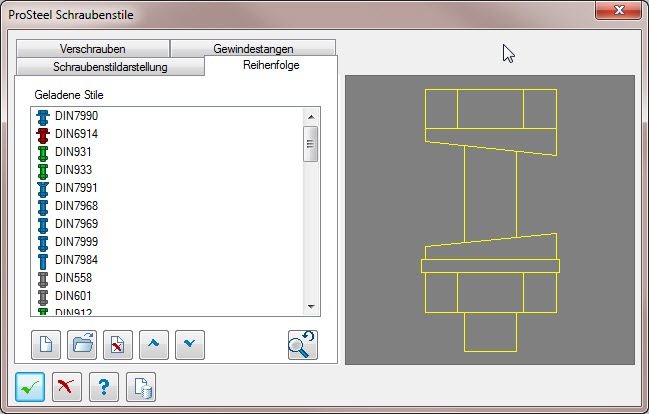Click the template database document icon

(x=141, y=387)
